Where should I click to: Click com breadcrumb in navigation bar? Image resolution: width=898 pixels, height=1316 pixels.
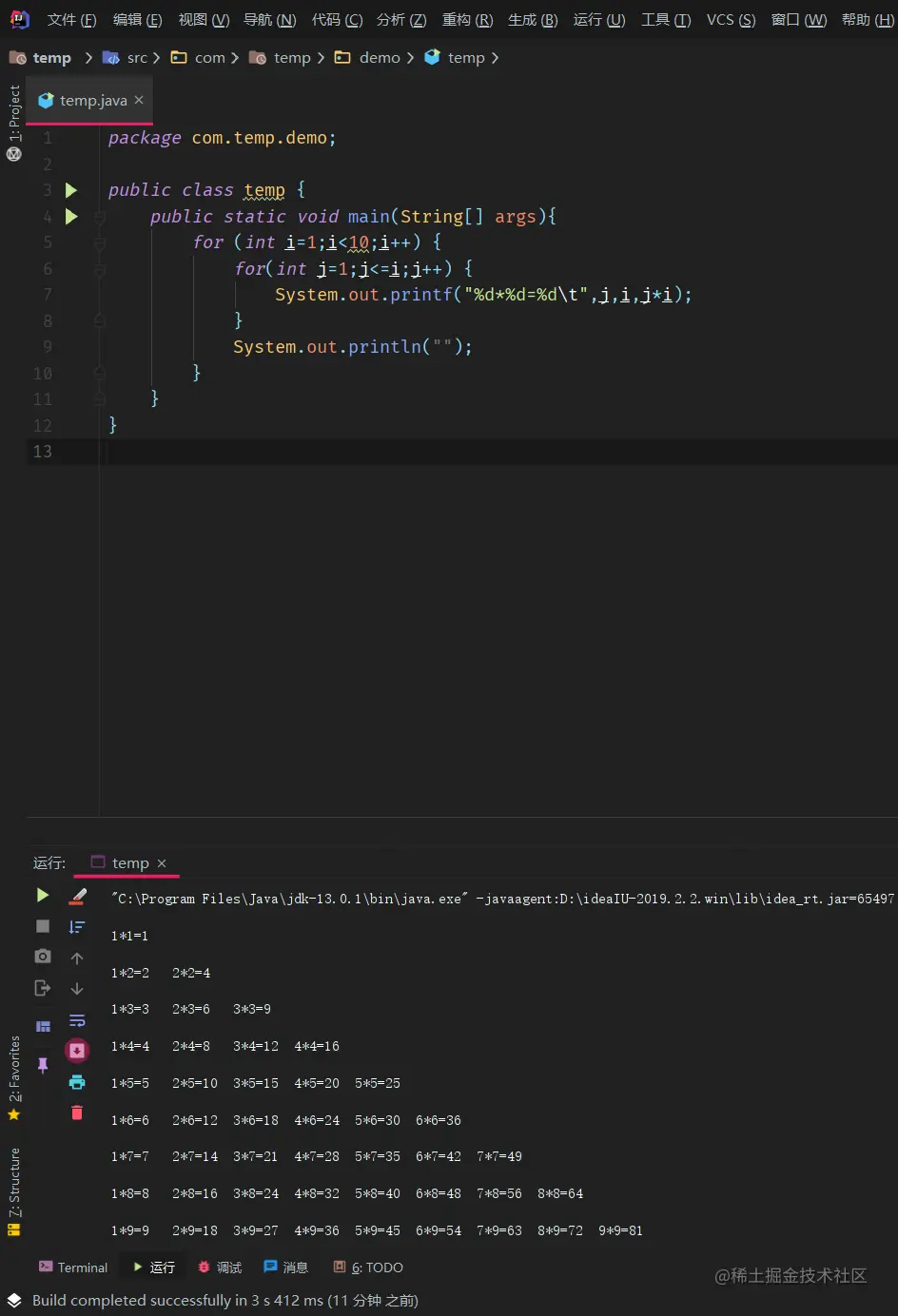(198, 58)
